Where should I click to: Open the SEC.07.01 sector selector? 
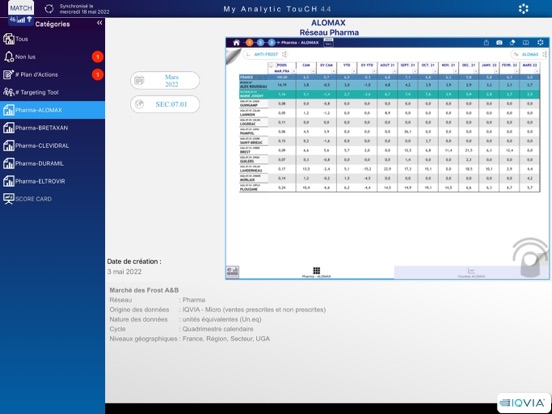point(165,104)
